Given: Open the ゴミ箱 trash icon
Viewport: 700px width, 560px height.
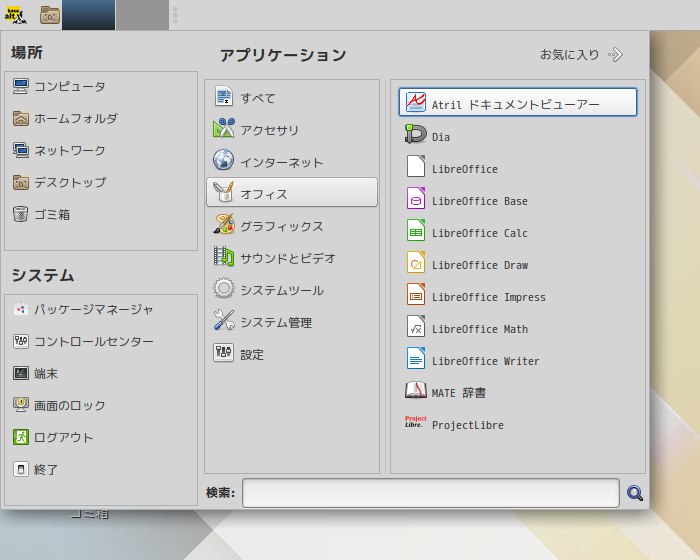Looking at the screenshot, I should tap(21, 214).
